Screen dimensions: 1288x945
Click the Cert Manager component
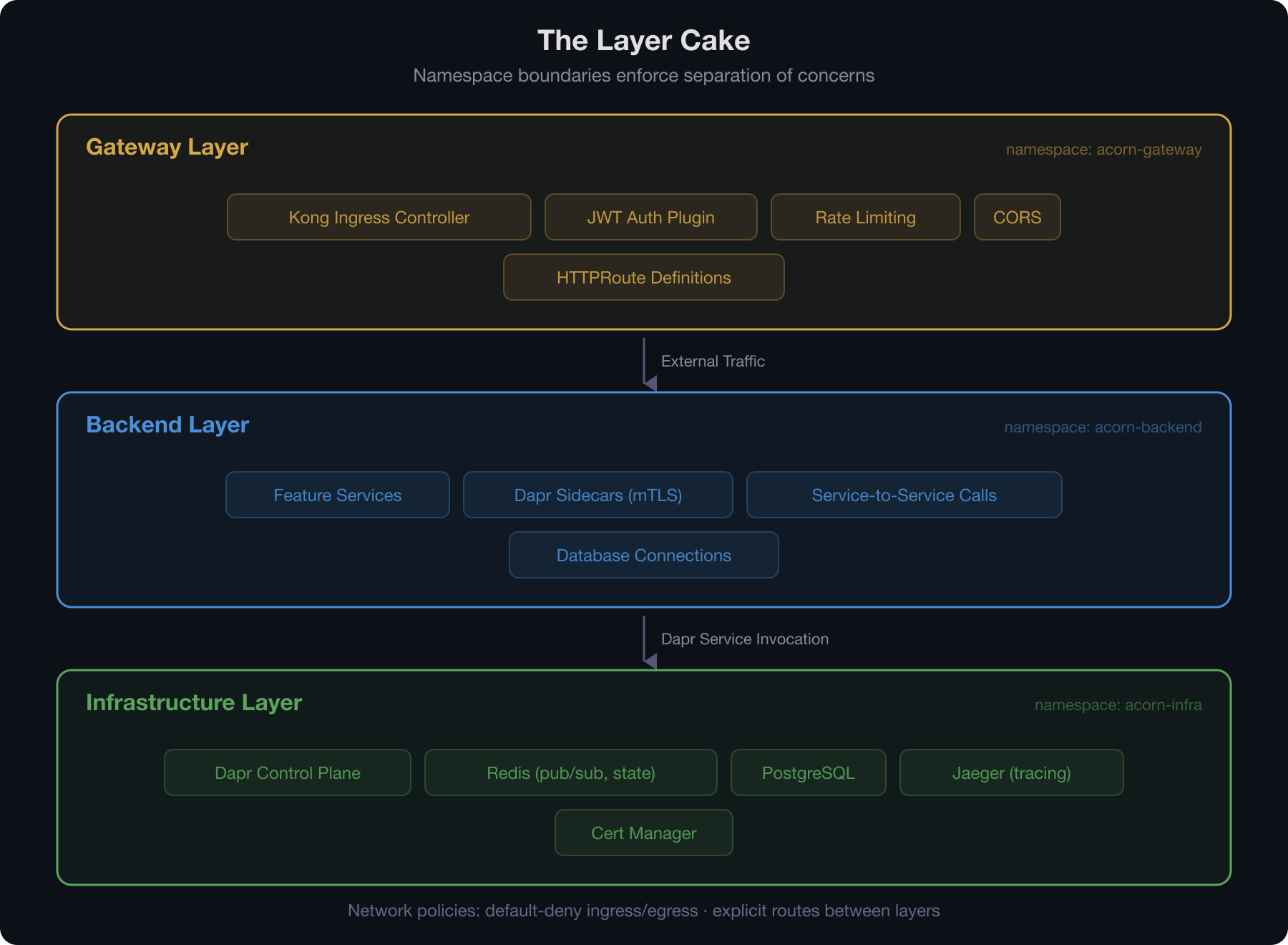(643, 833)
